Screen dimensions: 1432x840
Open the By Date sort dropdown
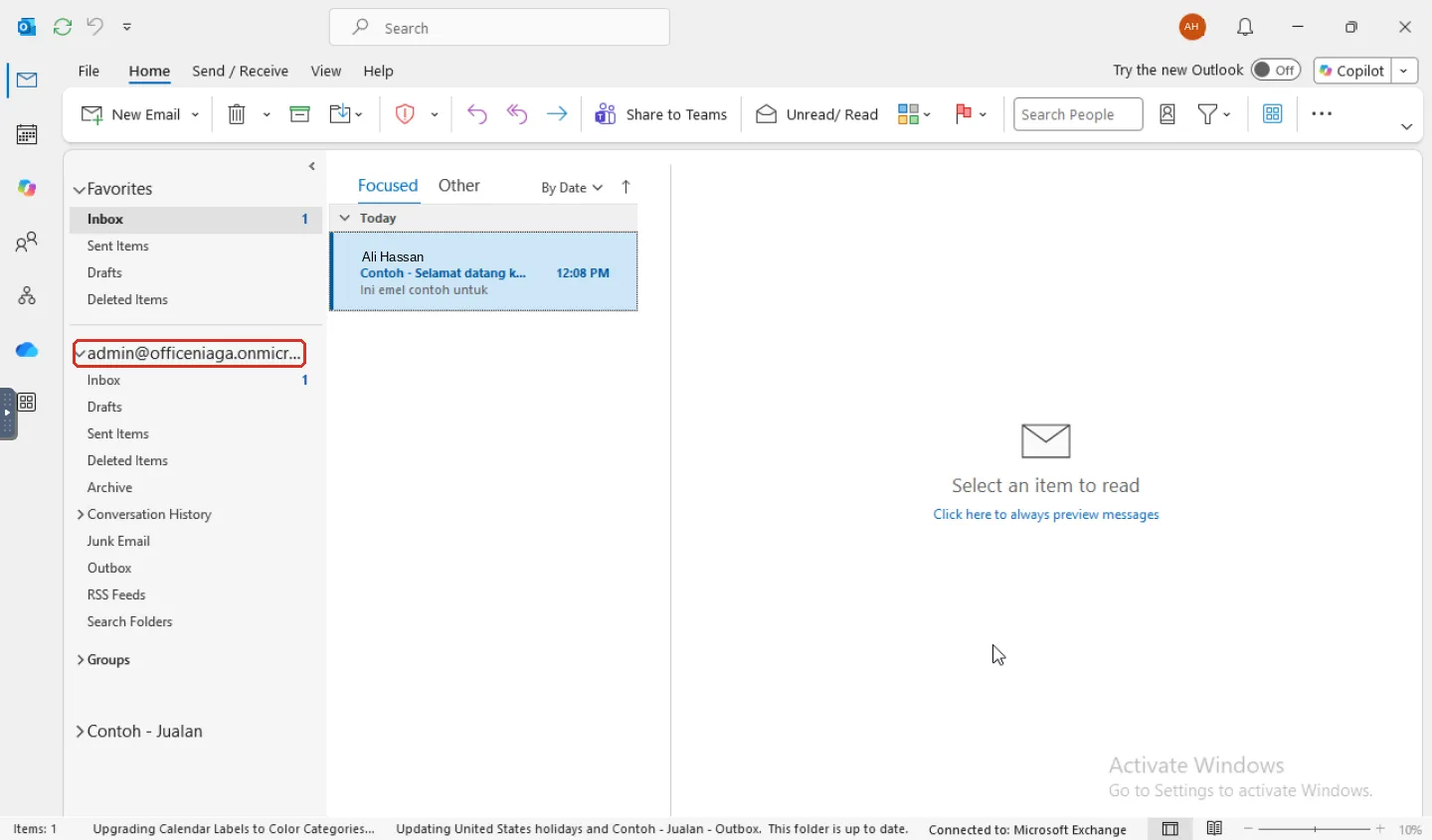pyautogui.click(x=572, y=187)
